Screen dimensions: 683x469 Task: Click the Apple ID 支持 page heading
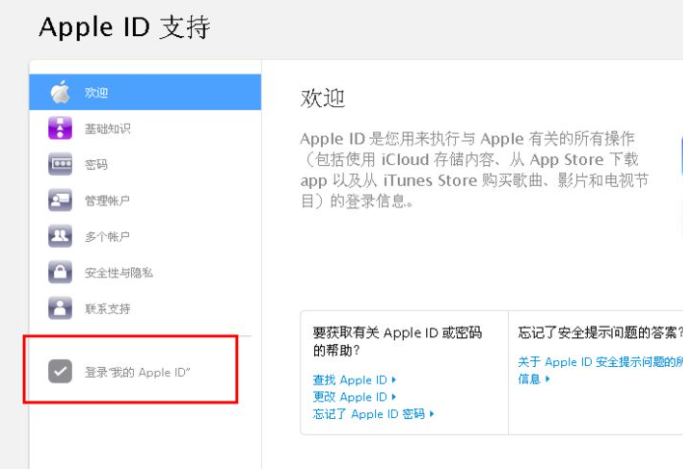pyautogui.click(x=124, y=27)
